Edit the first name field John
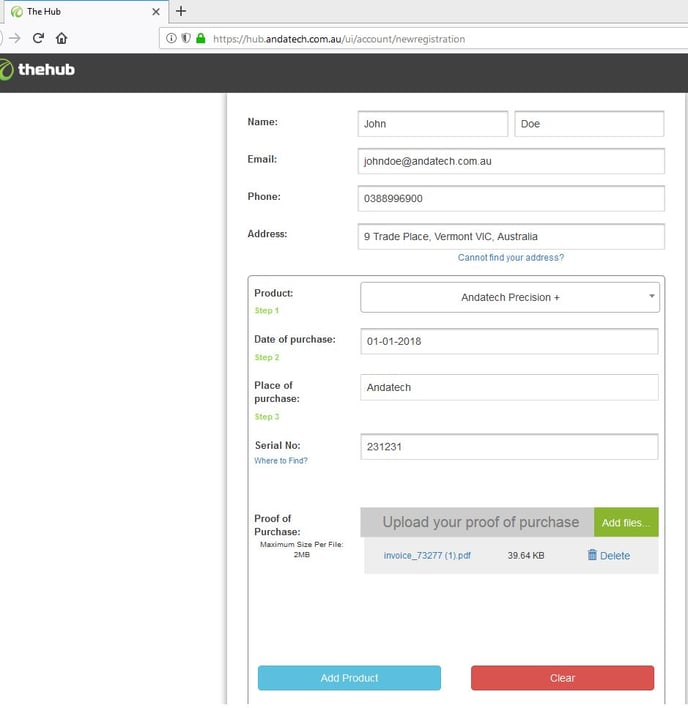Viewport: 688px width, 708px height. 432,124
